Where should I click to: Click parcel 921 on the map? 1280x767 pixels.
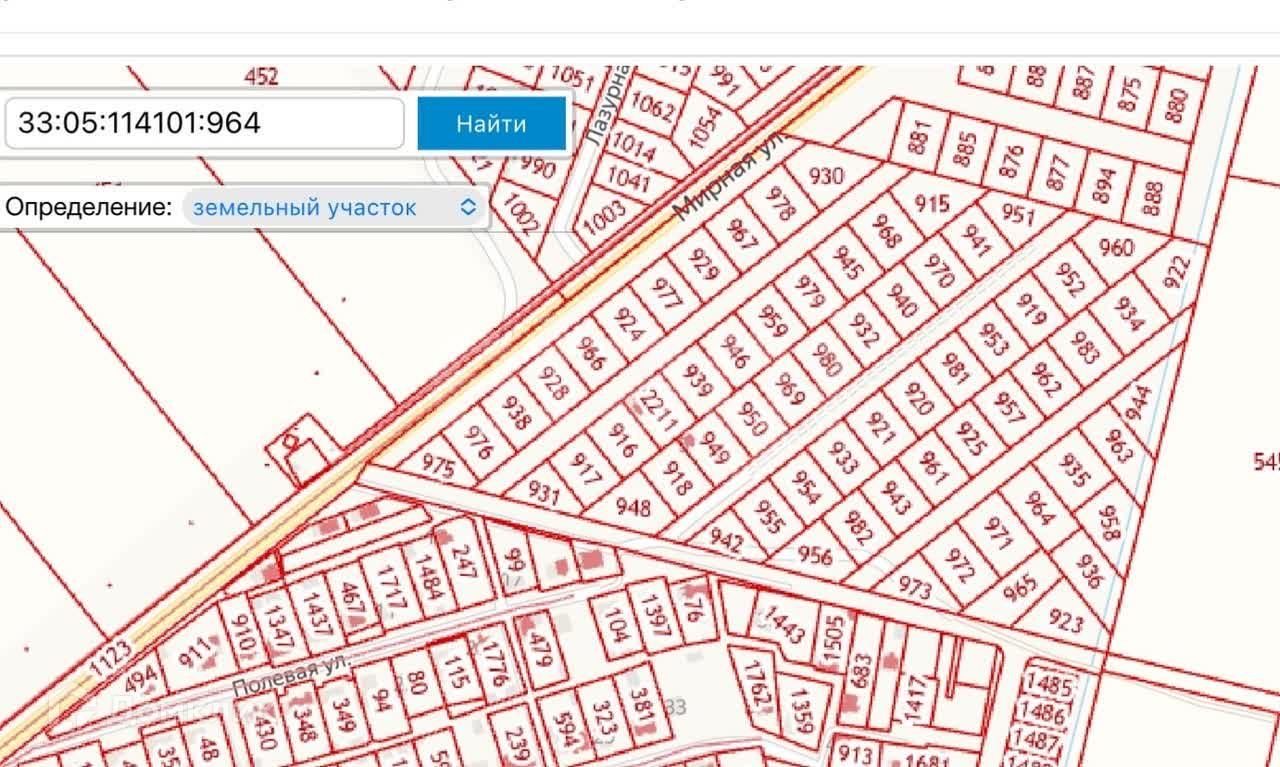881,427
